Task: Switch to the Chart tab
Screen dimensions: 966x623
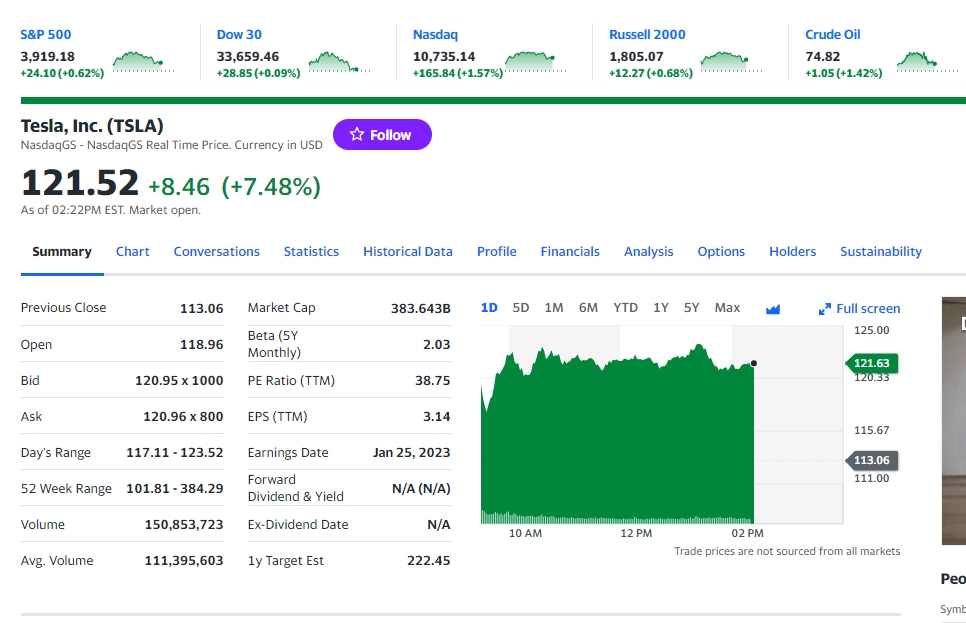Action: (x=132, y=252)
